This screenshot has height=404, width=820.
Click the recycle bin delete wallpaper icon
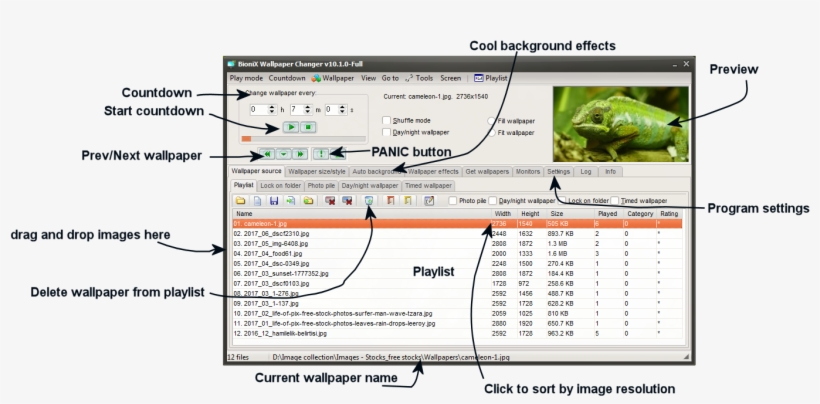369,201
